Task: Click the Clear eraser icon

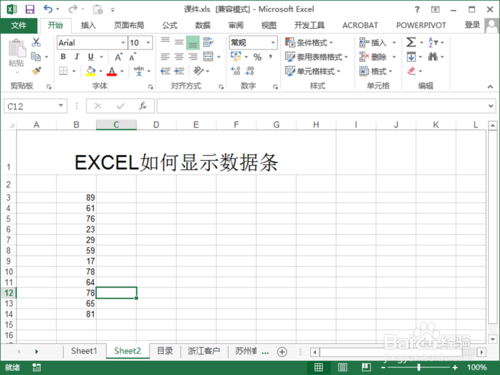Action: click(x=411, y=71)
